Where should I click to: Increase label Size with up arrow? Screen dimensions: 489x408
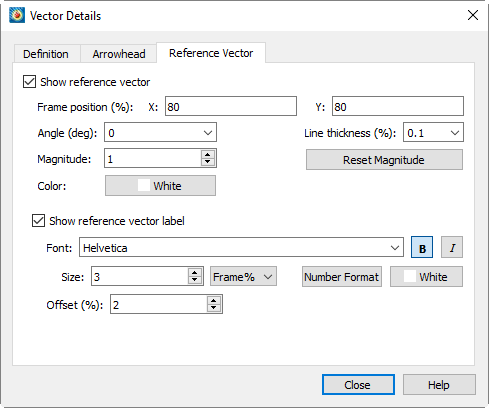tap(195, 273)
